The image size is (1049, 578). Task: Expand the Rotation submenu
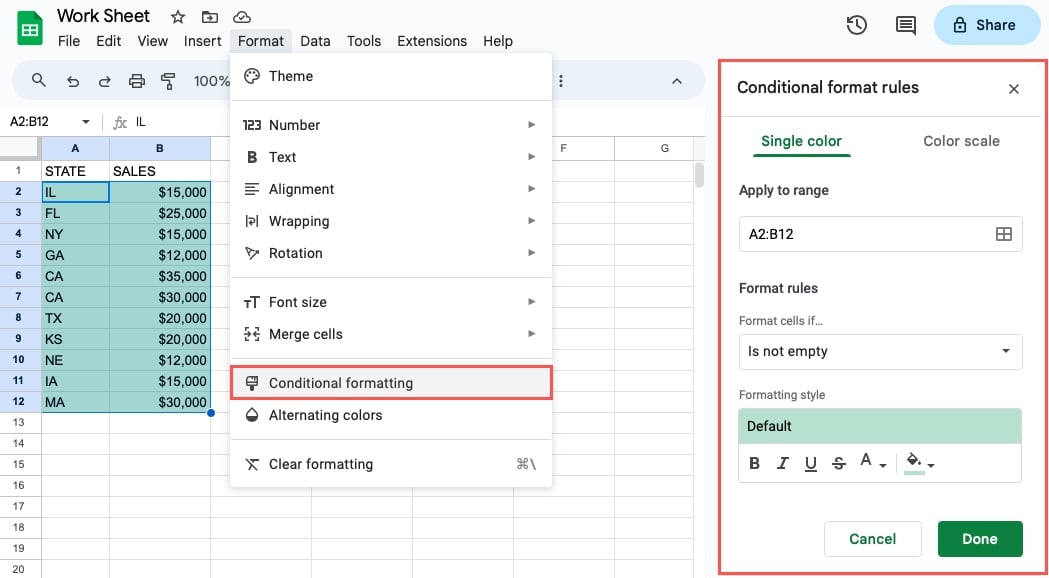point(391,254)
